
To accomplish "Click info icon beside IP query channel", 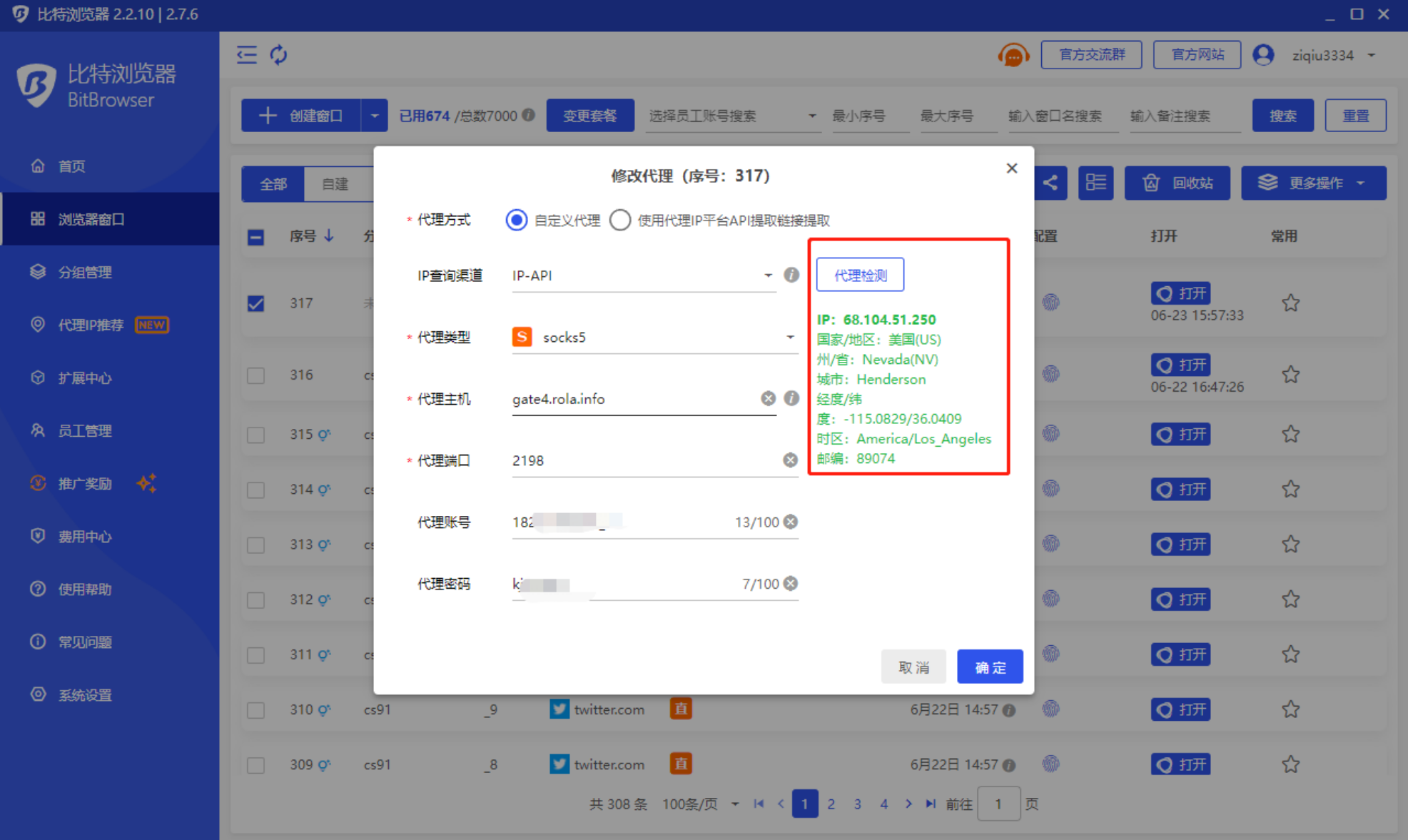I will tap(791, 275).
